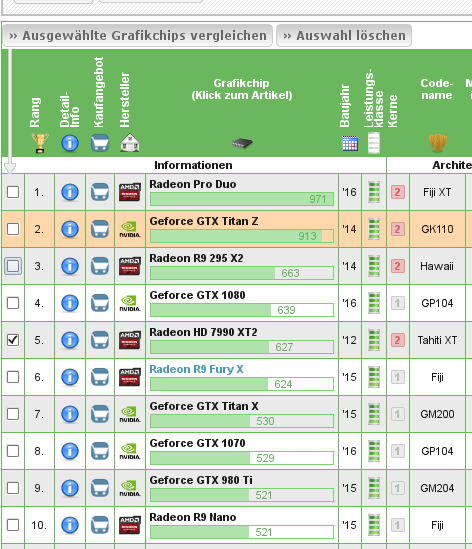Viewport: 472px width, 549px height.
Task: Open detail info for Geforce GTX Titan X
Action: [70, 414]
